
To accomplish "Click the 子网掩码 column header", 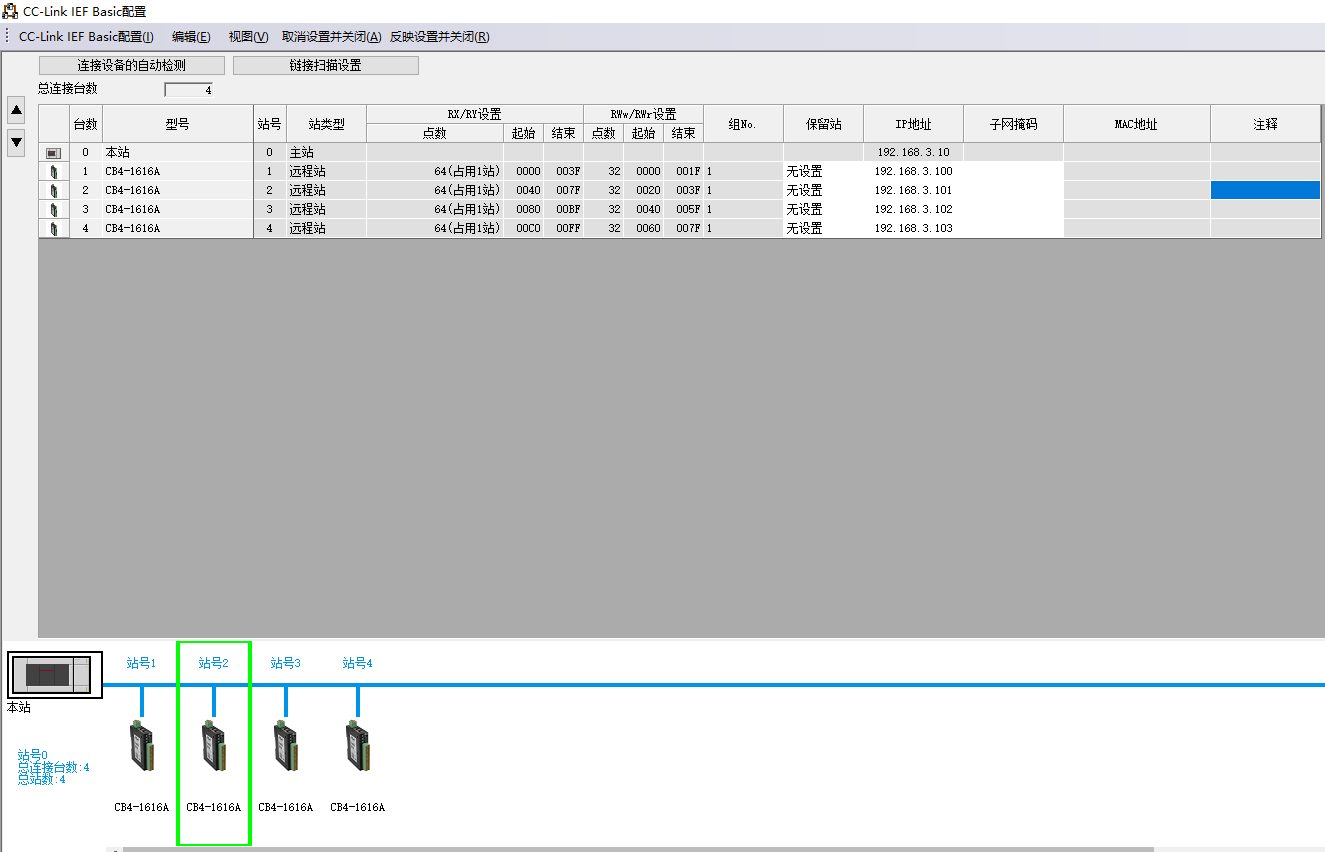I will (x=1013, y=124).
